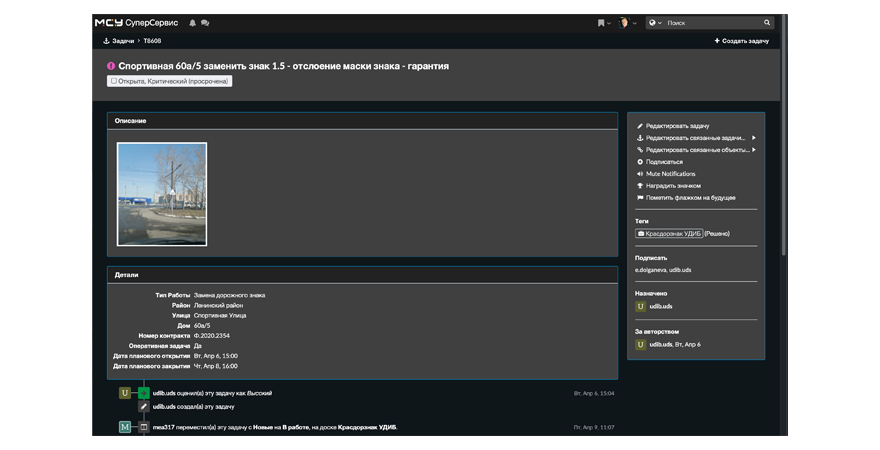Choose Наградить значком in the side menu

tap(673, 186)
